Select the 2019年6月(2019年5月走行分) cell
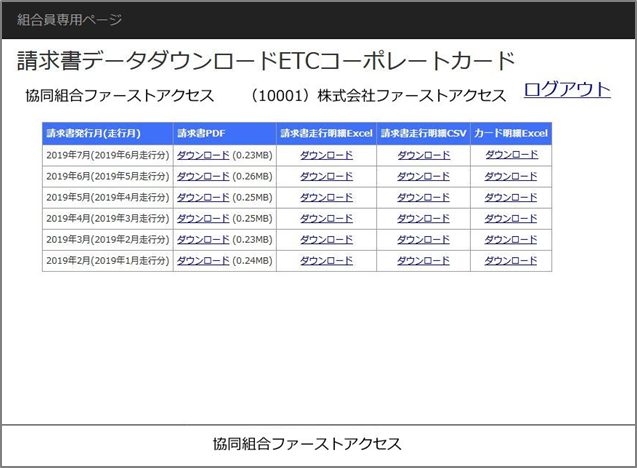 (x=108, y=176)
